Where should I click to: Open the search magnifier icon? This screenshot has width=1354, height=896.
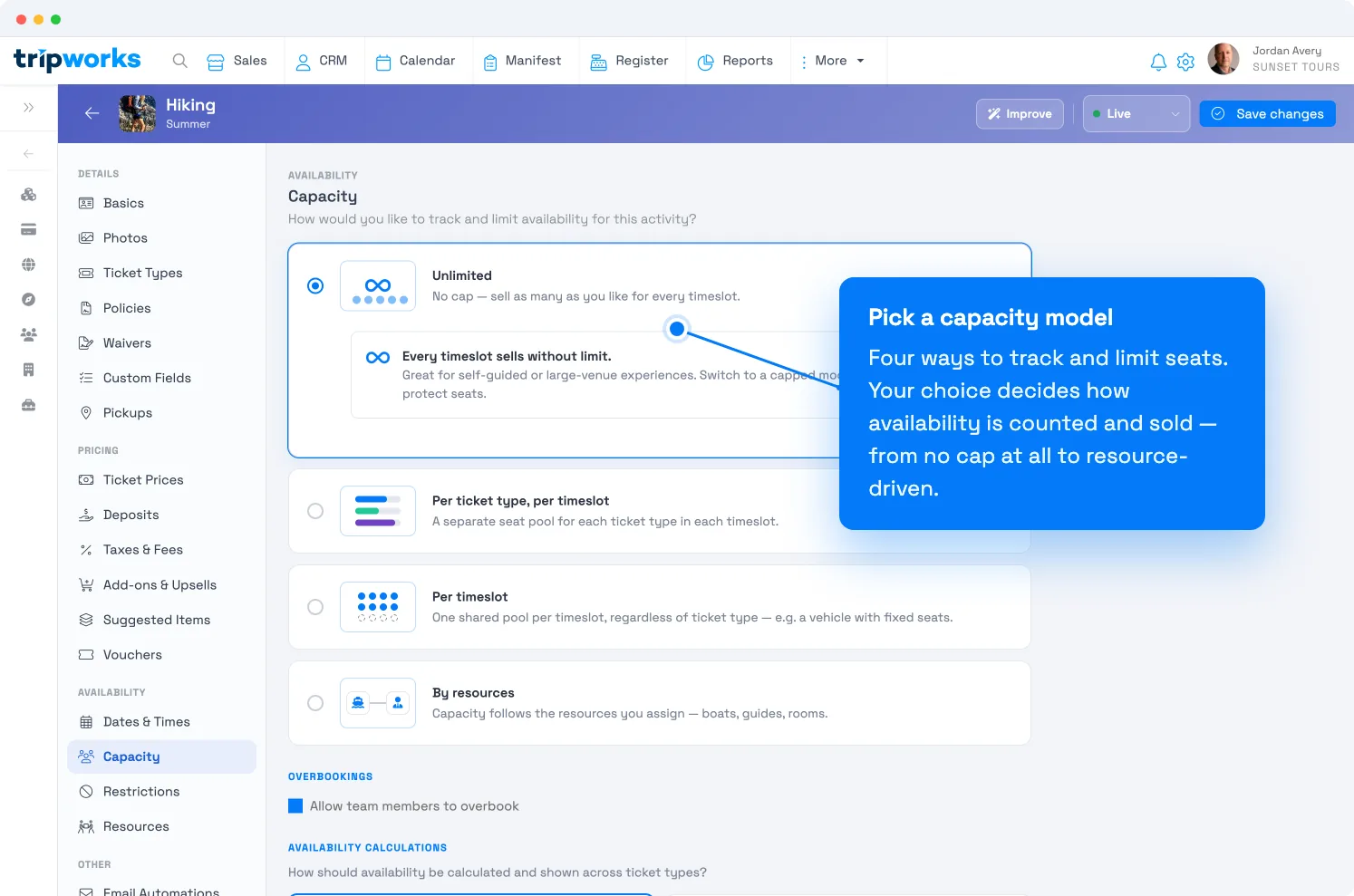click(180, 61)
